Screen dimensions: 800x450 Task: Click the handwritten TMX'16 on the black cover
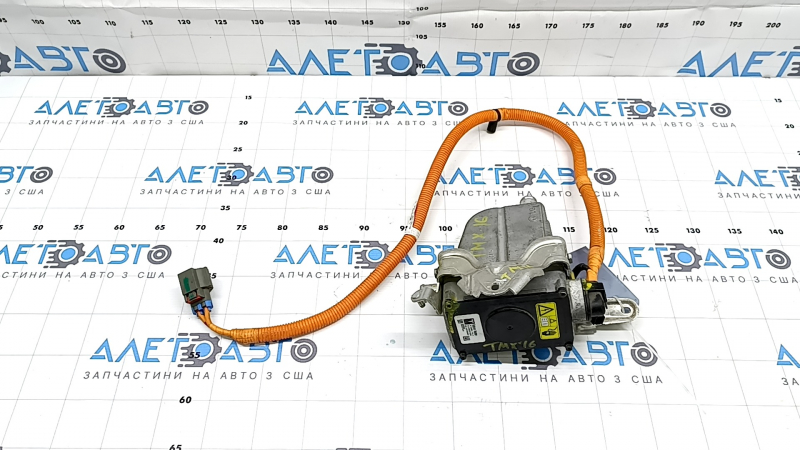509,345
